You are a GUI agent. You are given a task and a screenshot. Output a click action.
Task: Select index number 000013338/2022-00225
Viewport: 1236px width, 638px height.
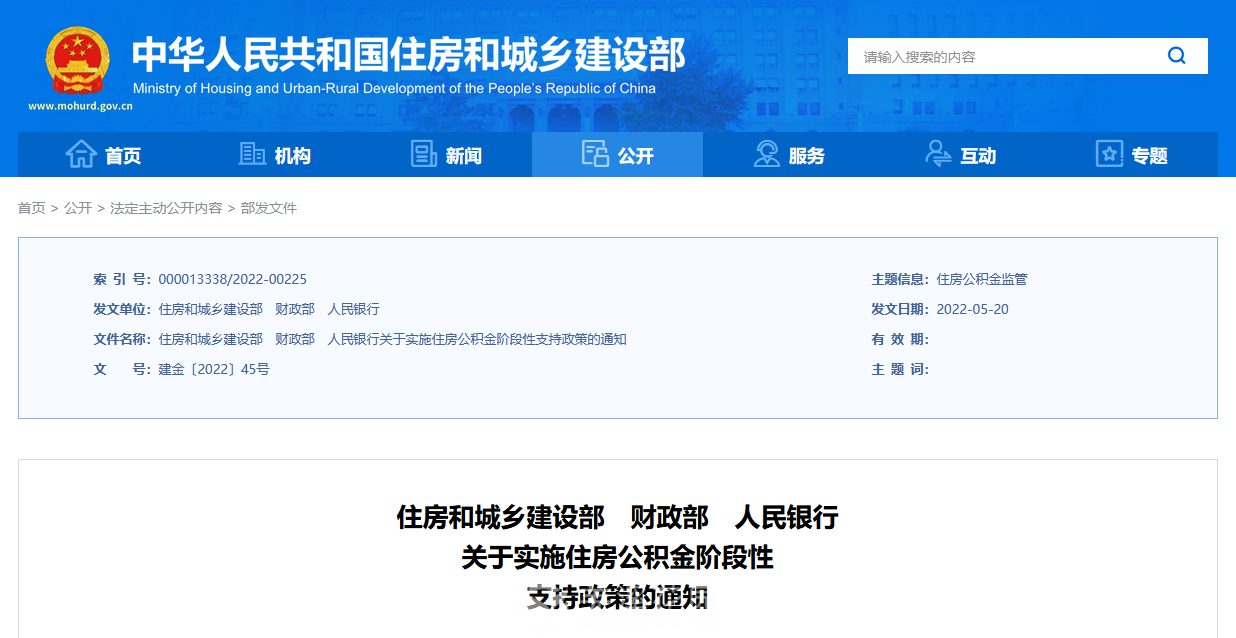click(x=232, y=279)
